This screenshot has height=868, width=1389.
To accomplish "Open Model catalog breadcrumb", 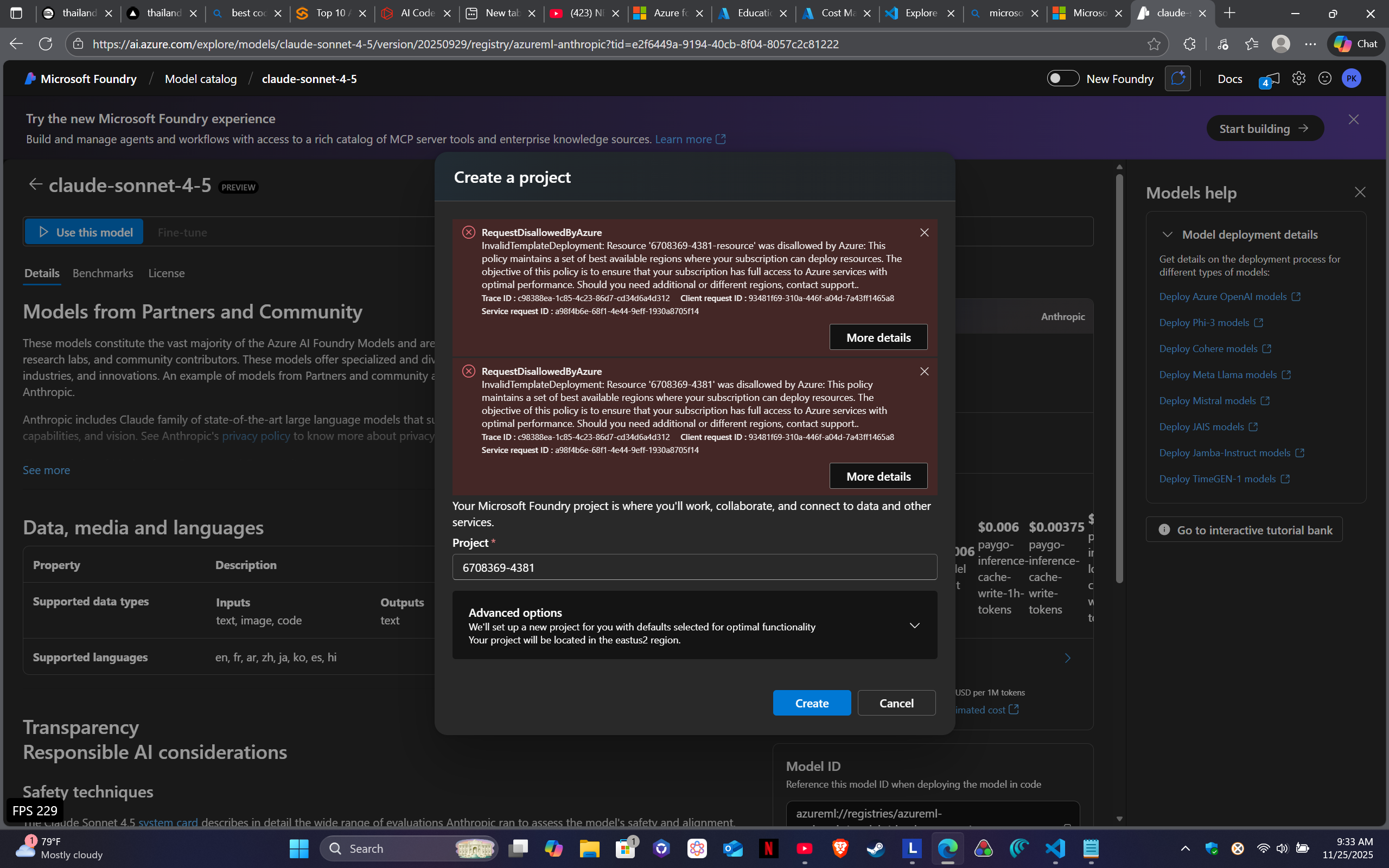I will 201,79.
